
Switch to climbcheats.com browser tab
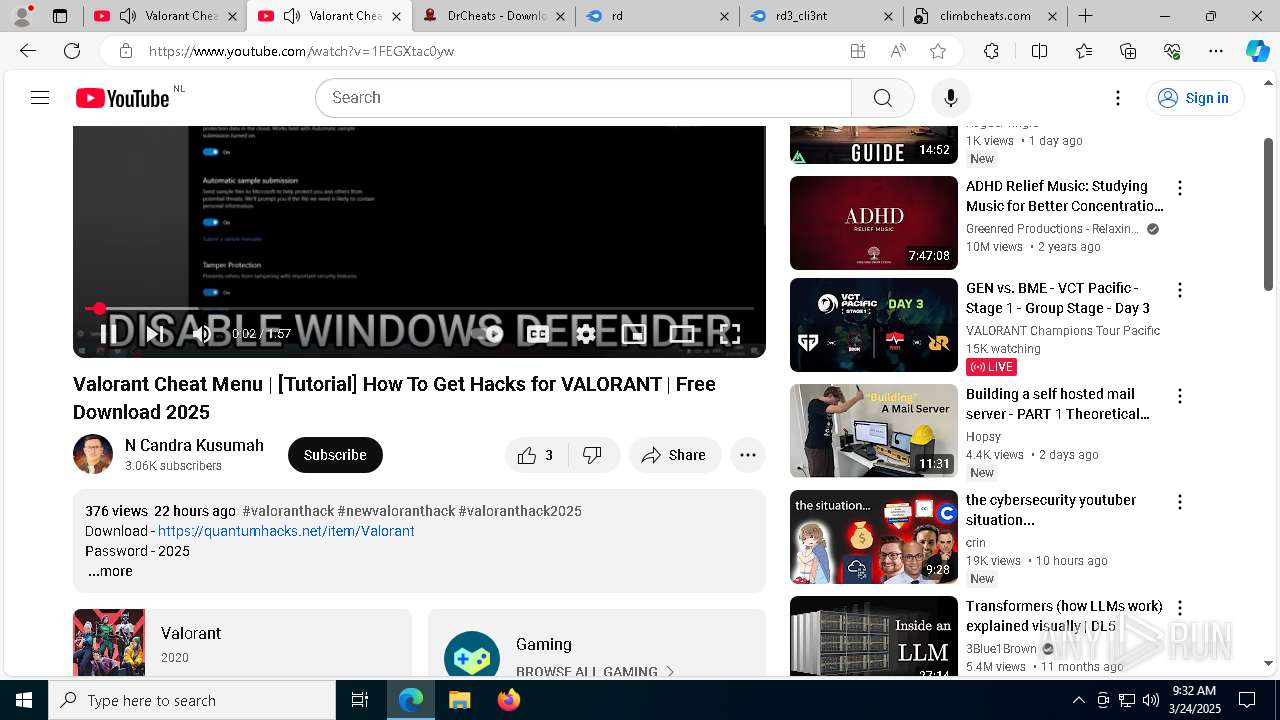pyautogui.click(x=985, y=16)
